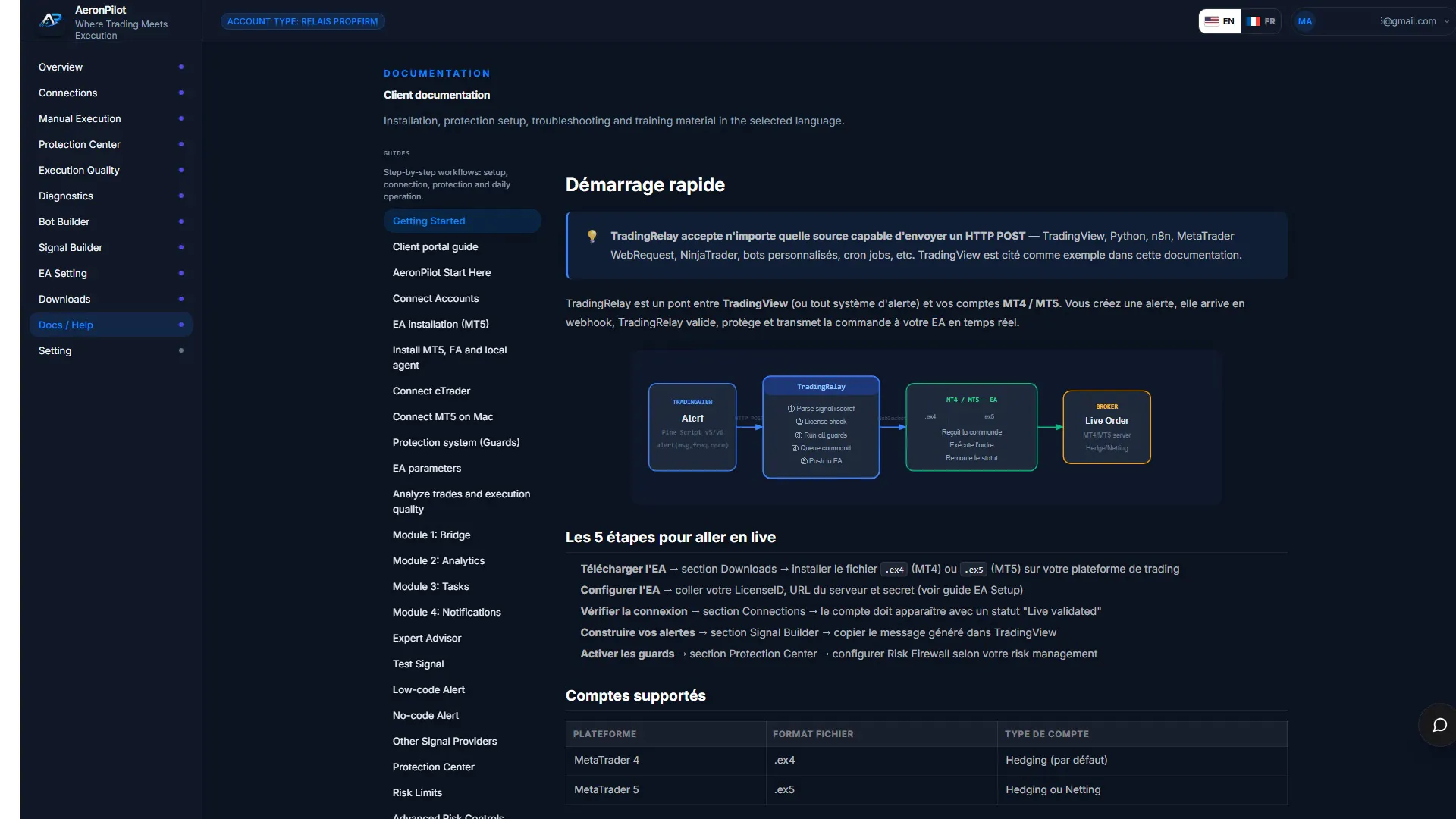Open Module 2: Analytics

tap(462, 560)
